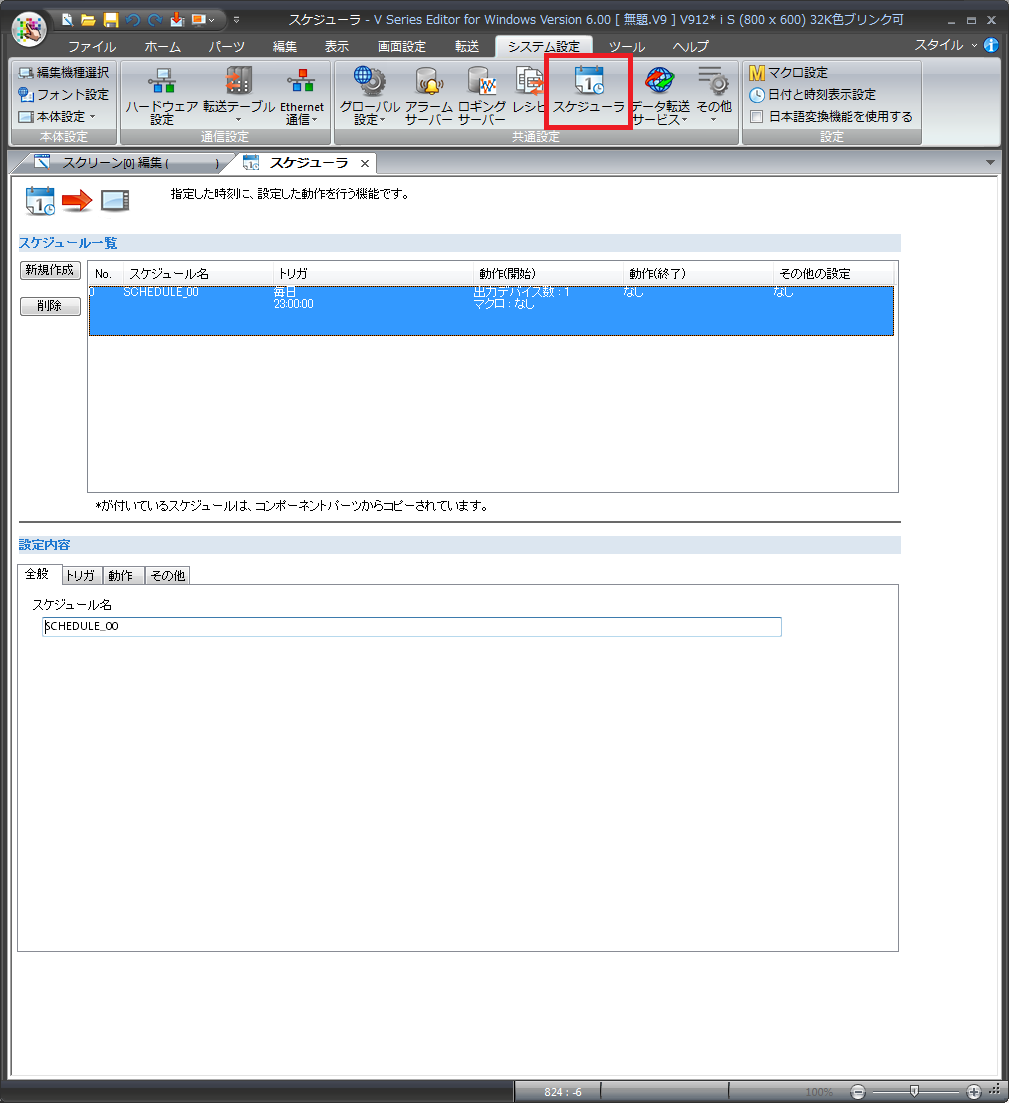Click the zoom in plus button

974,1091
